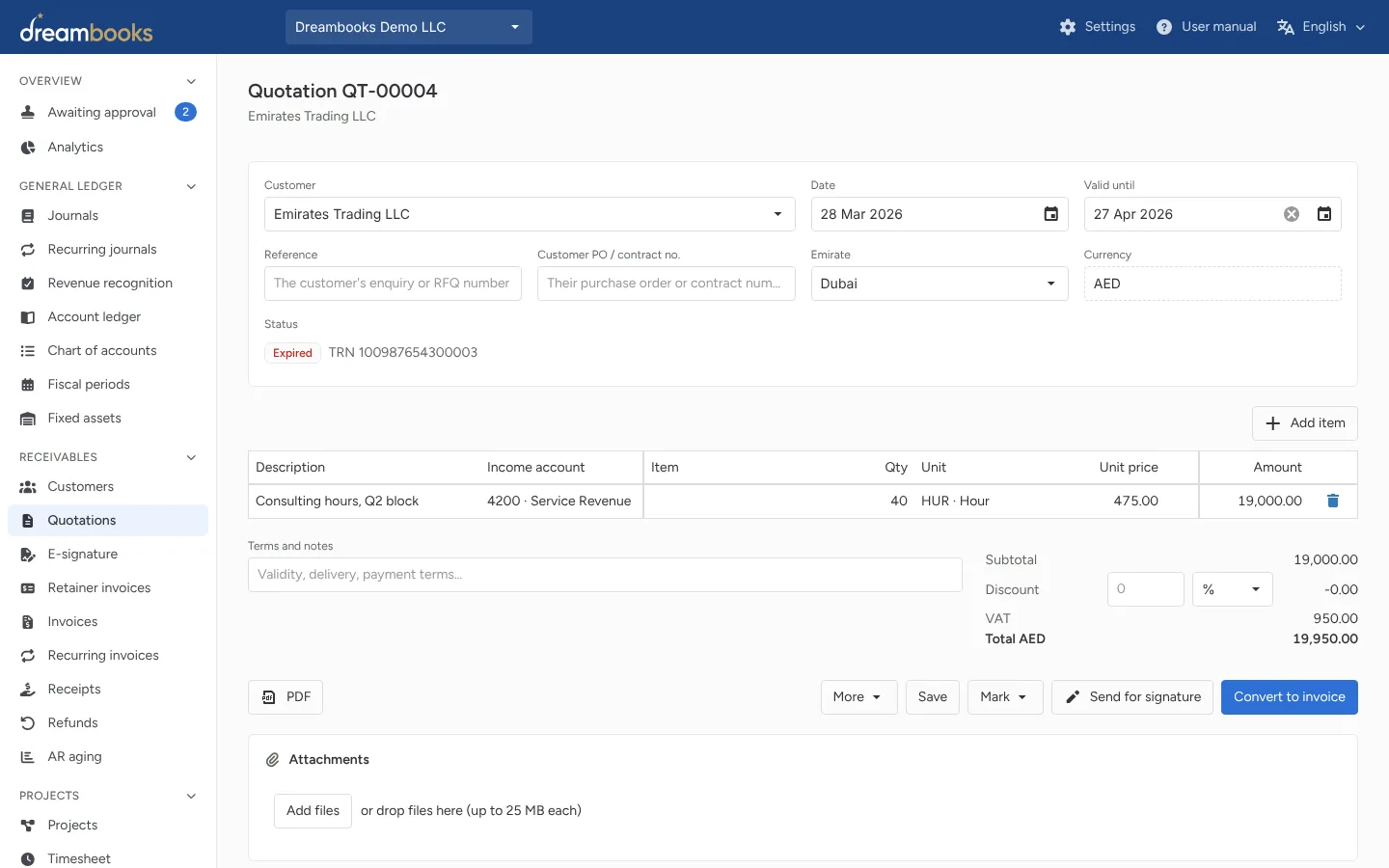This screenshot has width=1389, height=868.
Task: Download the quotation PDF
Action: (286, 697)
